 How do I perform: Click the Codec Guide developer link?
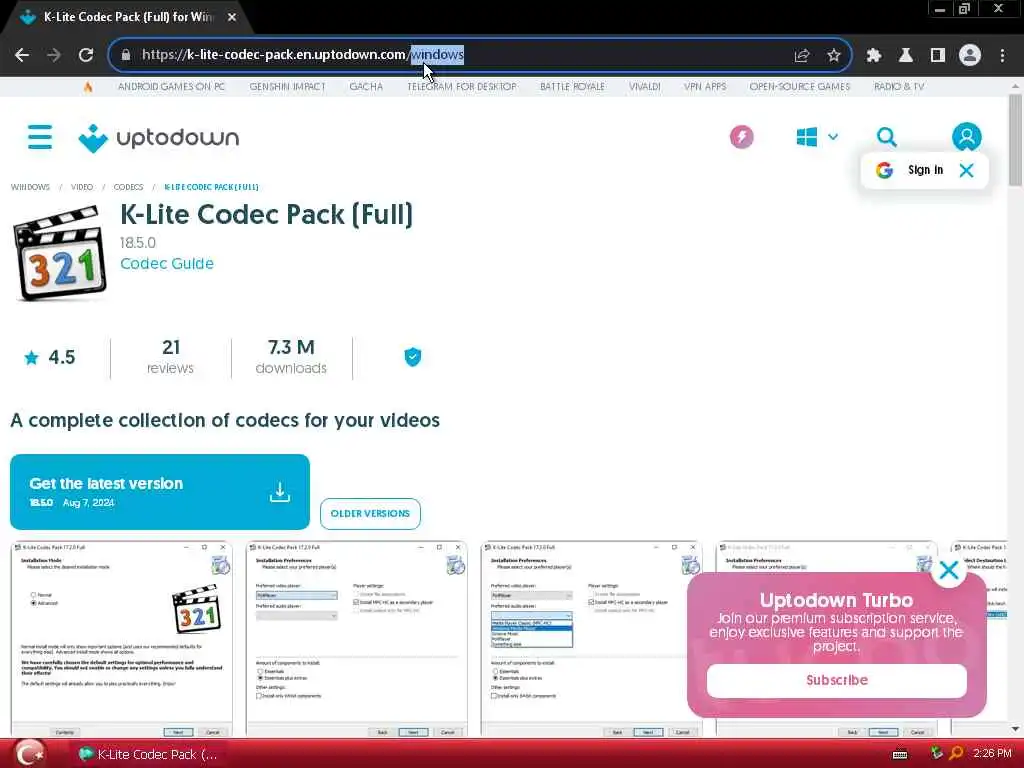(x=167, y=263)
